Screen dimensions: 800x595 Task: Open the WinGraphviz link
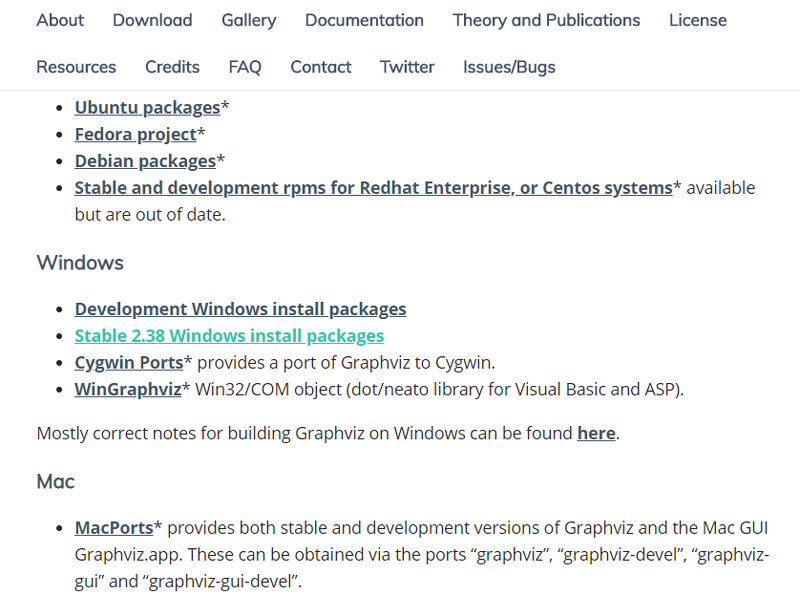tap(128, 389)
